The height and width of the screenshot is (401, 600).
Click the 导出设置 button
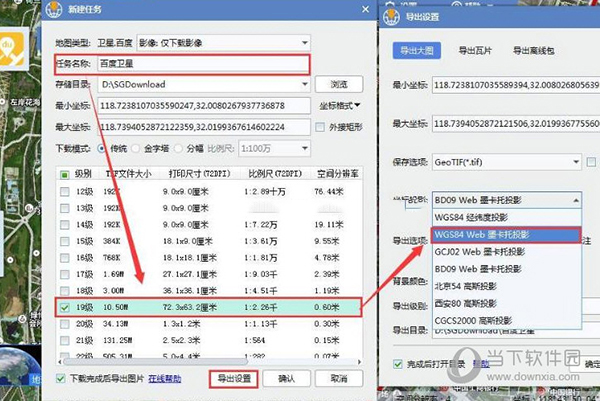(234, 379)
